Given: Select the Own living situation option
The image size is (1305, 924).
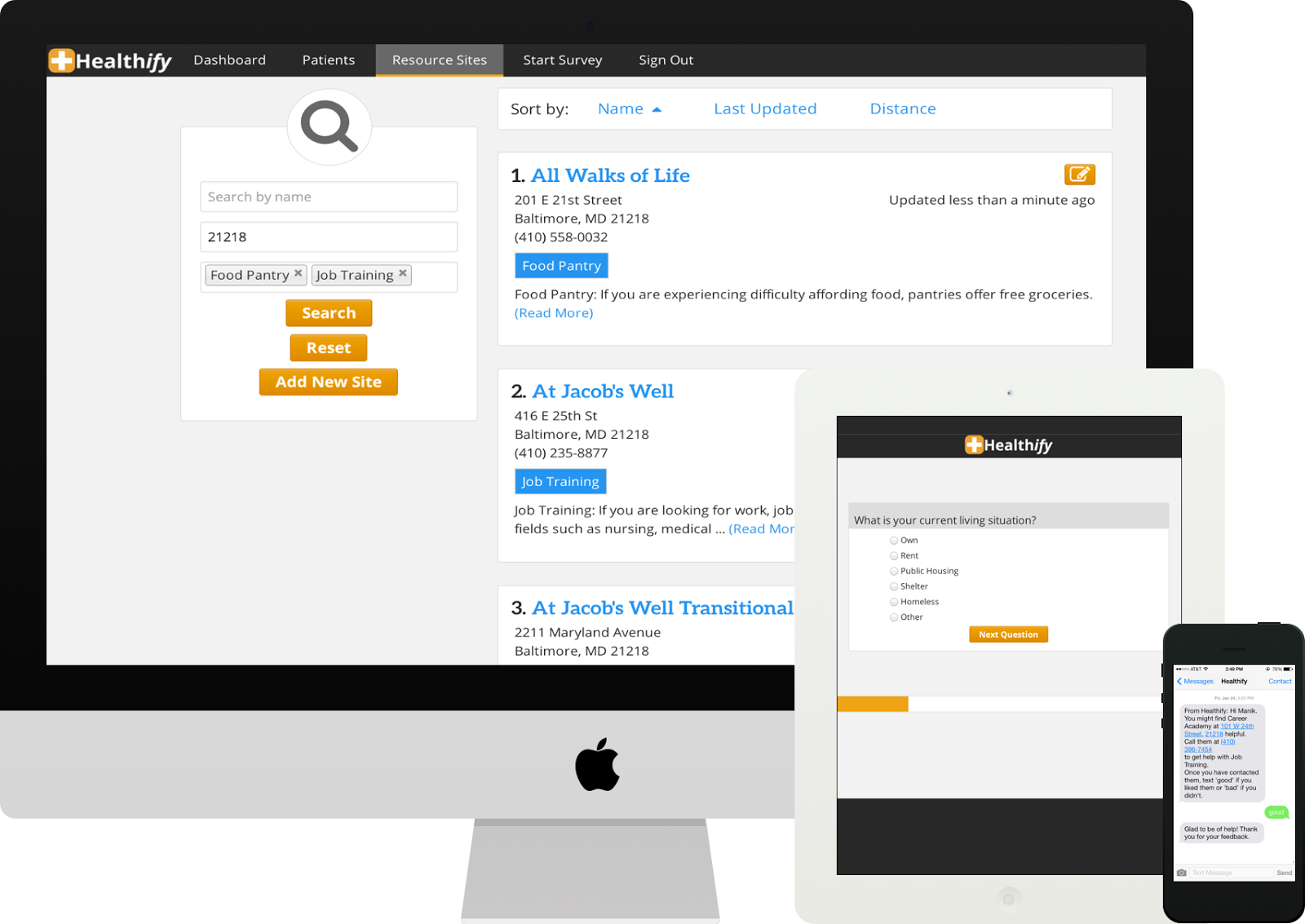Looking at the screenshot, I should tap(894, 540).
